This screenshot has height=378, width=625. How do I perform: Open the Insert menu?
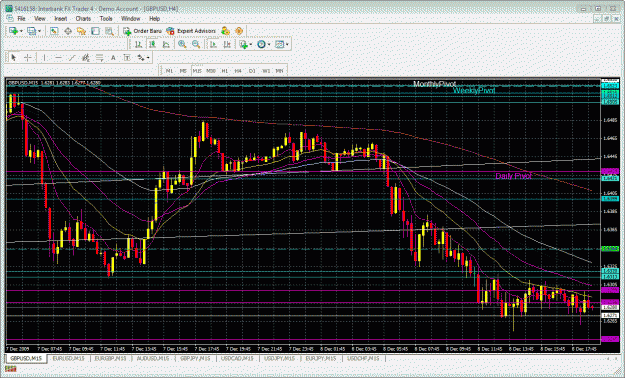61,18
